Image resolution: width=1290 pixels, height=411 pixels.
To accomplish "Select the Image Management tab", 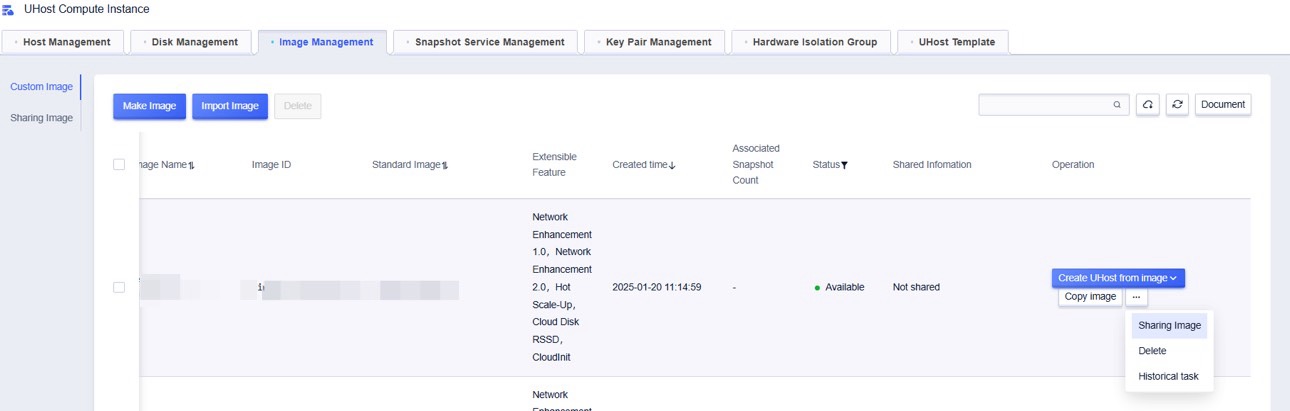I will click(322, 42).
